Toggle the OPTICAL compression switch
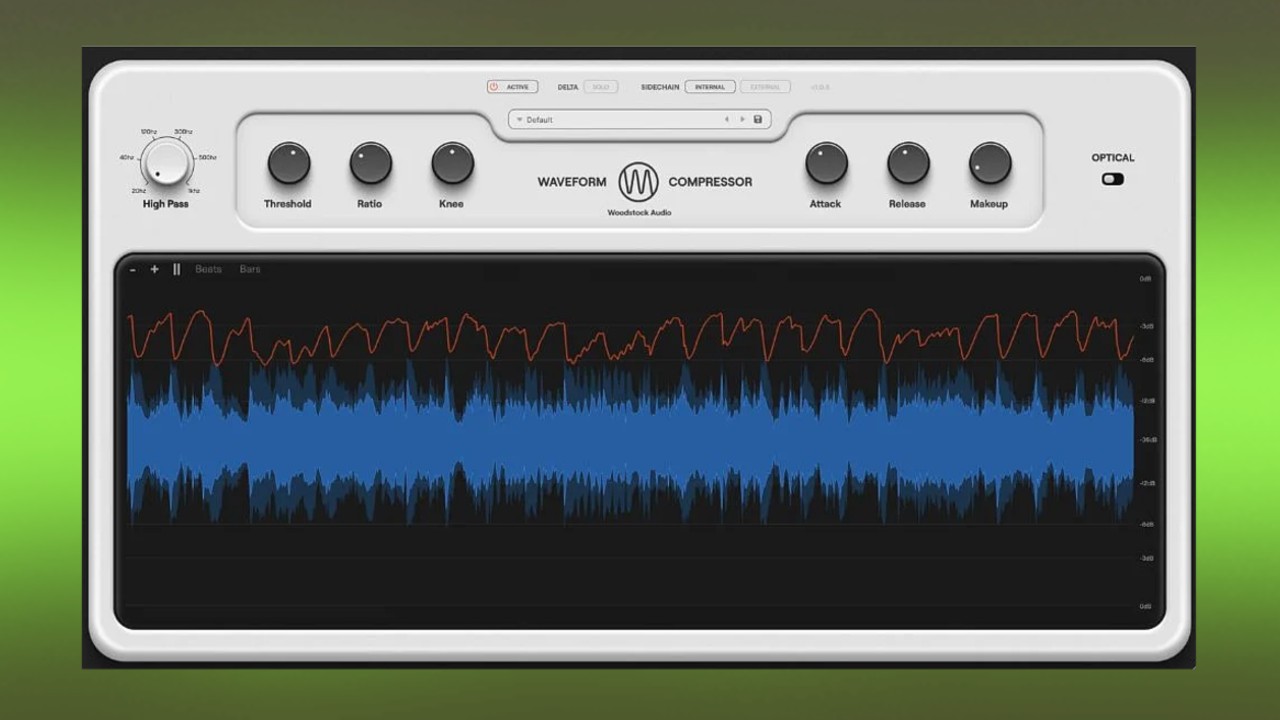The width and height of the screenshot is (1280, 720). click(1112, 179)
